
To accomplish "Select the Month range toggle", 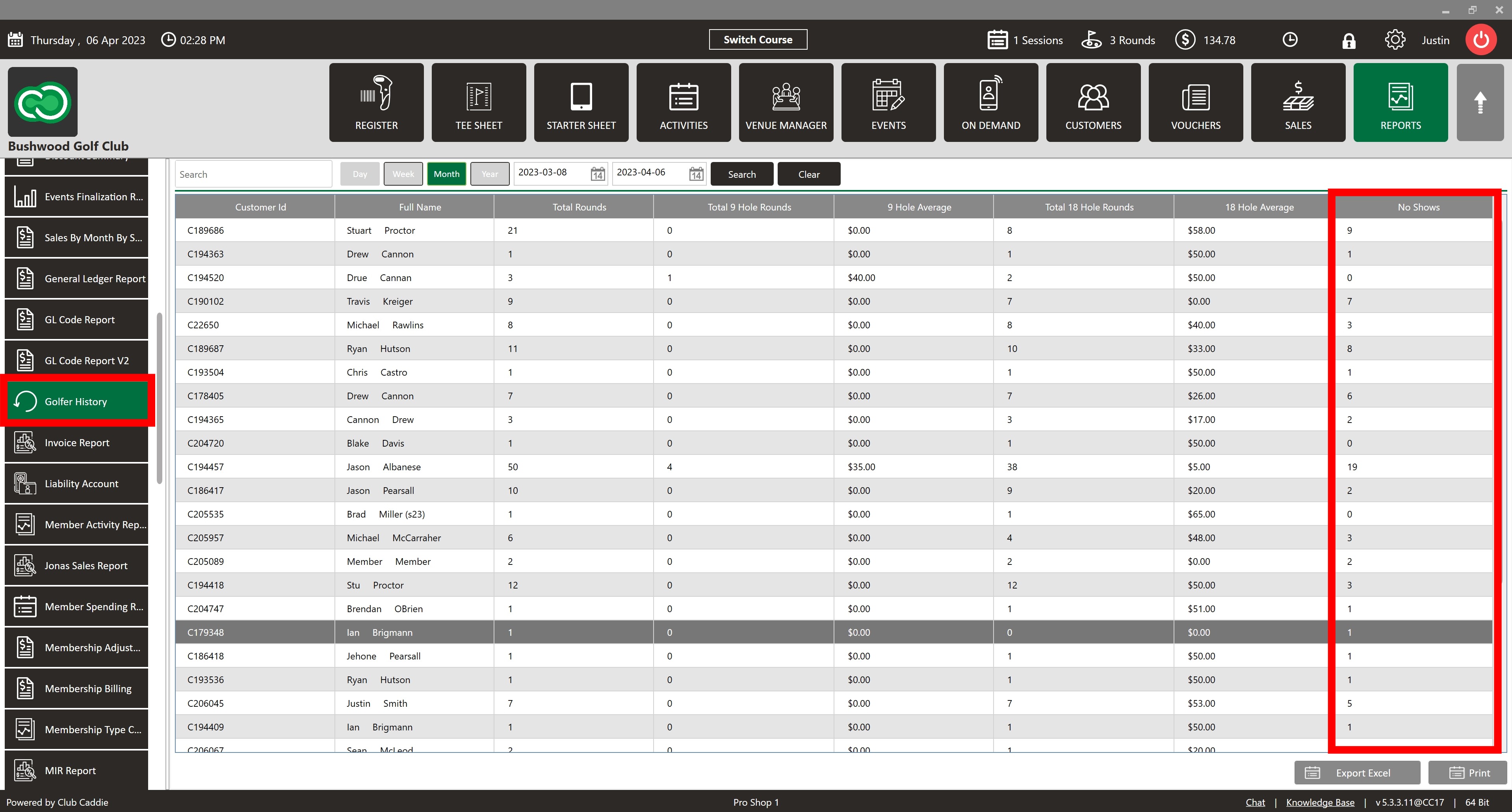I will pos(446,174).
